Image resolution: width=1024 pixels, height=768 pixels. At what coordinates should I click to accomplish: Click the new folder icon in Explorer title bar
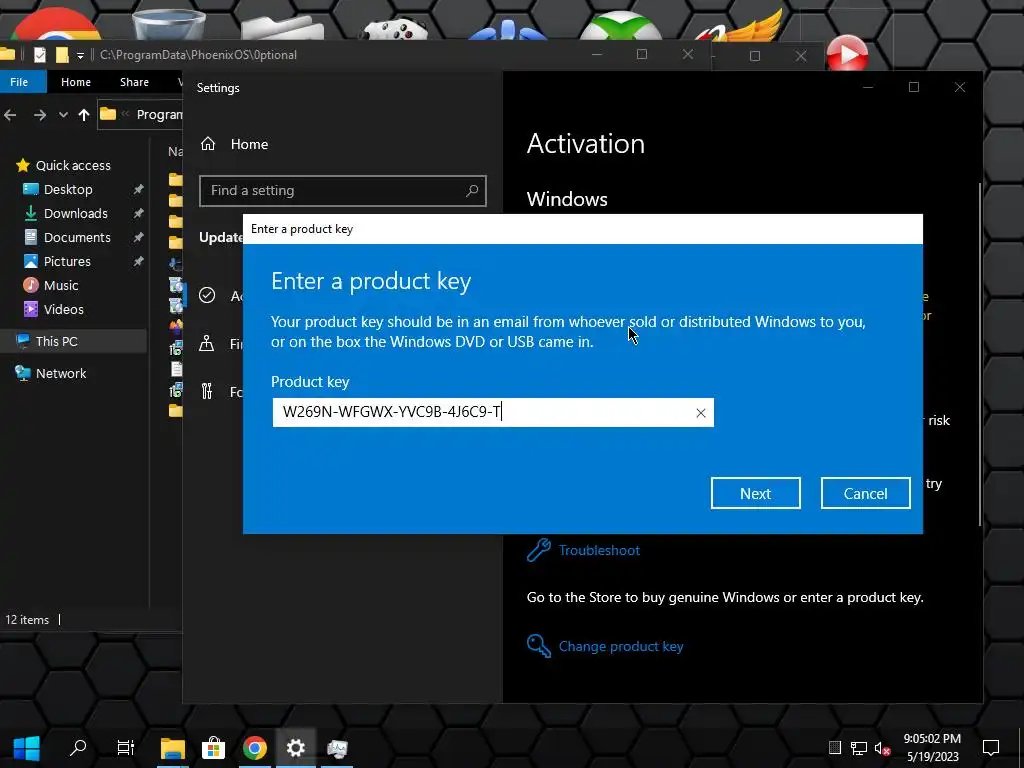[x=62, y=56]
